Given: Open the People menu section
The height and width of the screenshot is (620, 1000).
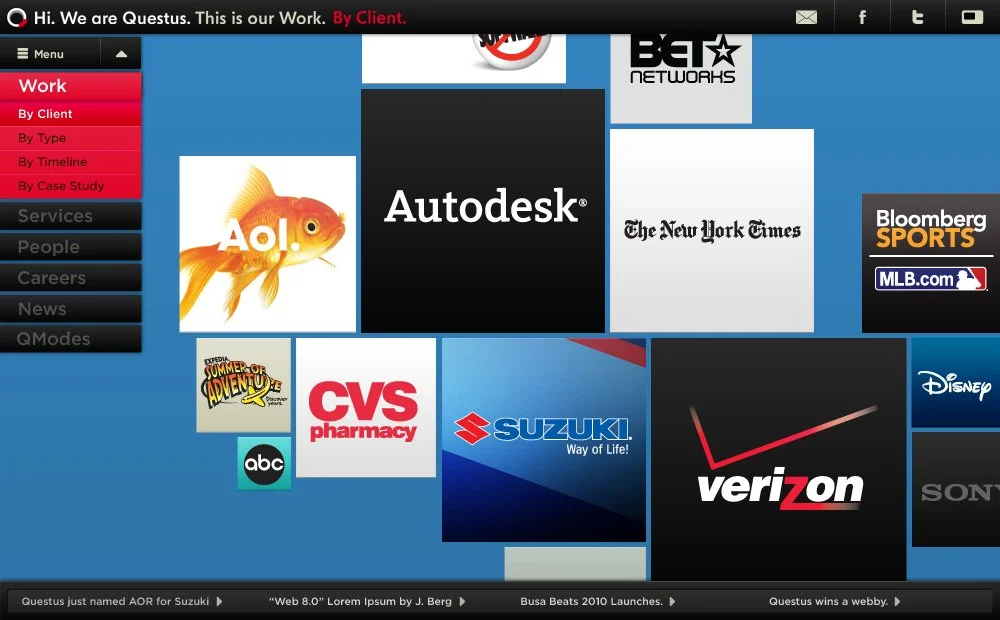Looking at the screenshot, I should [x=70, y=247].
